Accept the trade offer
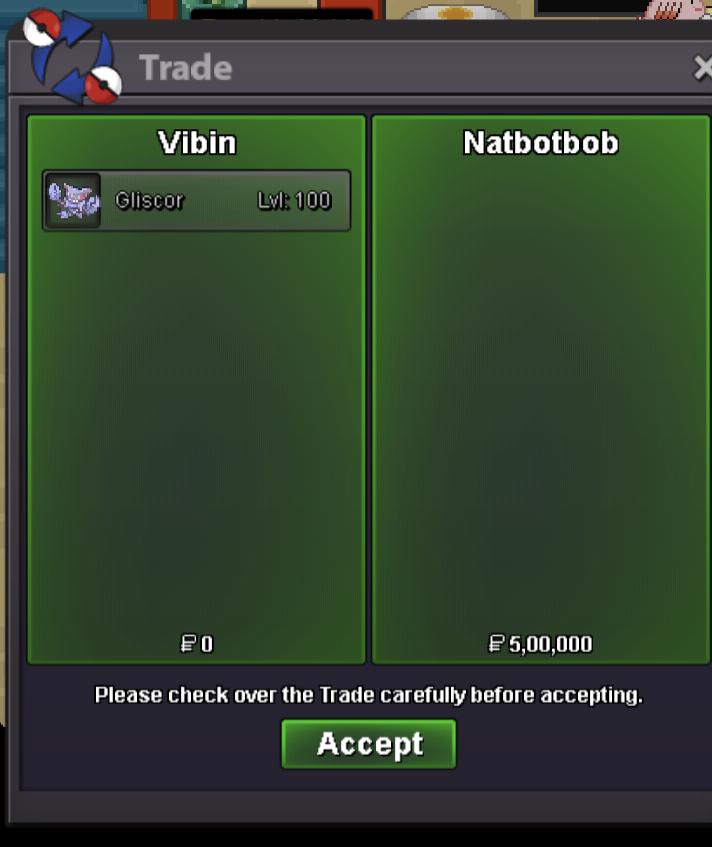The height and width of the screenshot is (847, 712). point(368,744)
